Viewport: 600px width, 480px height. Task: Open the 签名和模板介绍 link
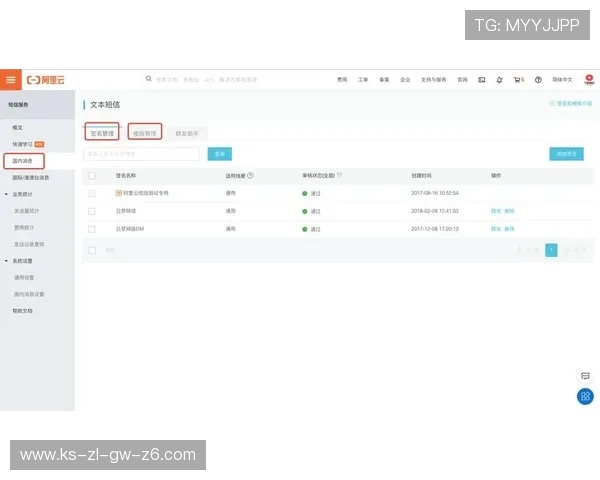tap(571, 103)
